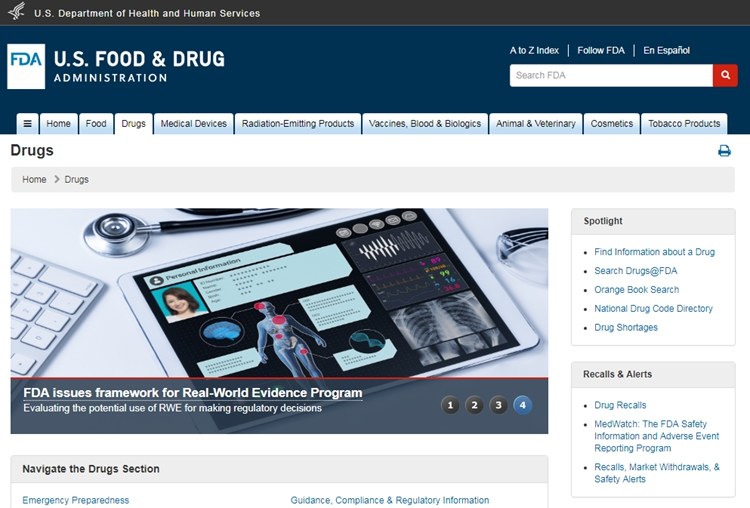Screen dimensions: 750x508
Task: Click U.S. Department of Health and Human Services
Action: point(147,13)
